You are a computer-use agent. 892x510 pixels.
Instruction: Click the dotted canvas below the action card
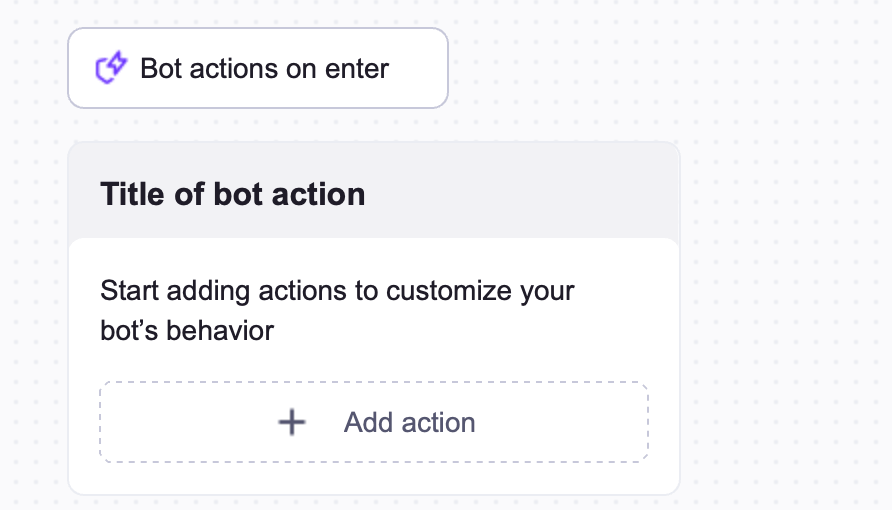point(373,502)
